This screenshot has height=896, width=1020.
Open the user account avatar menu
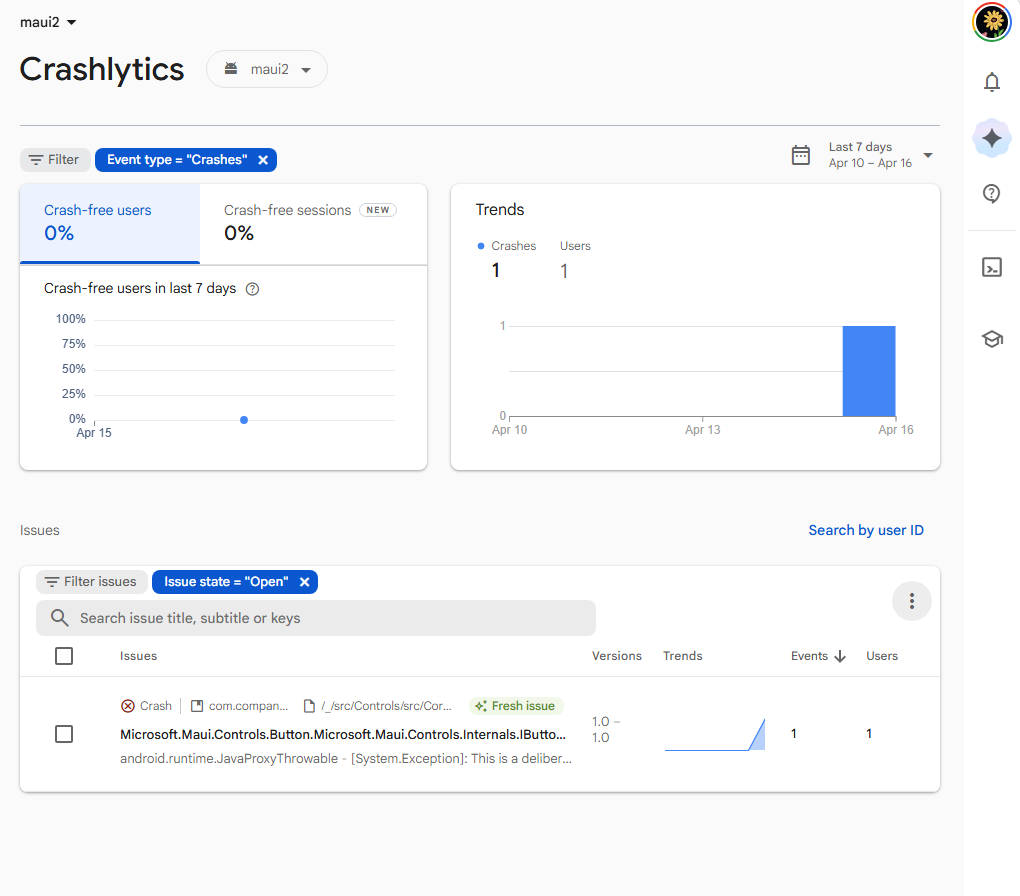pos(991,22)
